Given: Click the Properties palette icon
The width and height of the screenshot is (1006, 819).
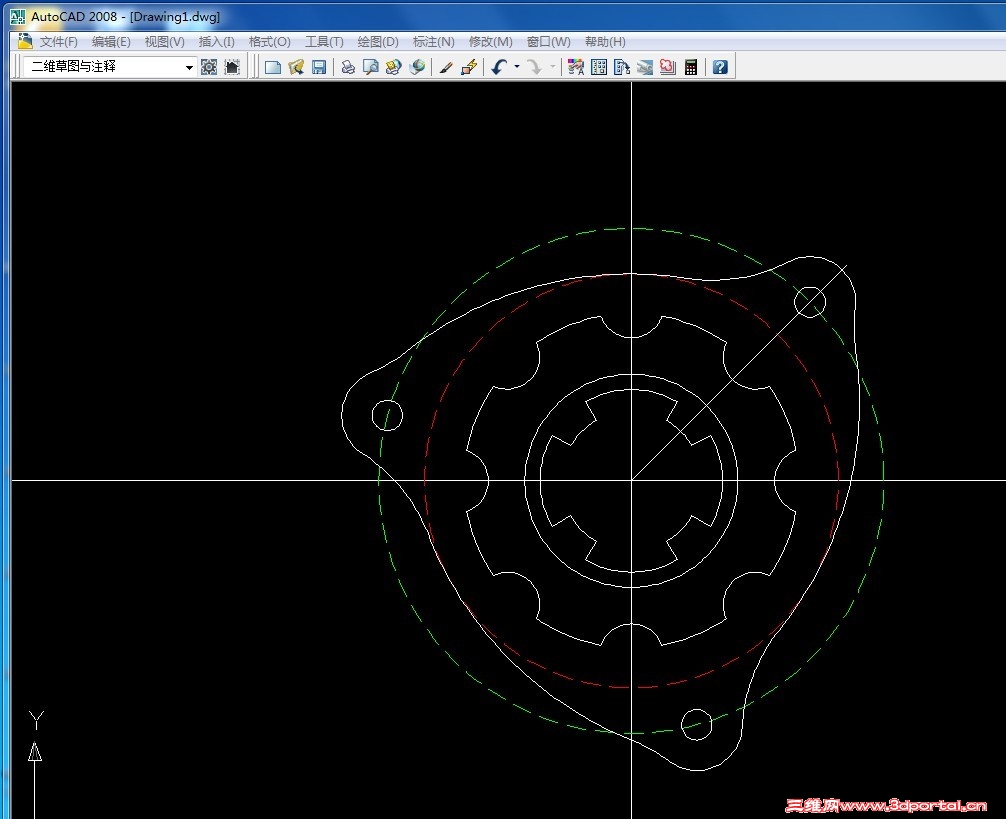Looking at the screenshot, I should click(x=575, y=67).
